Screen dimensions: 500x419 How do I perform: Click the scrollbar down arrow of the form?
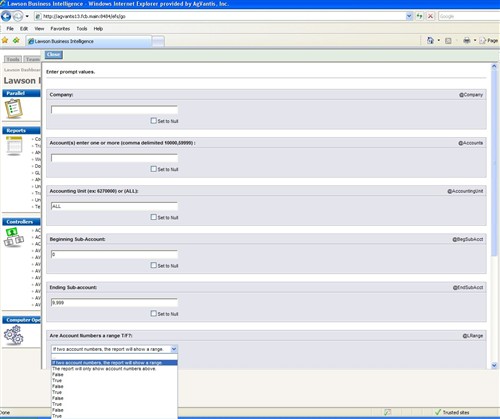coord(494,366)
